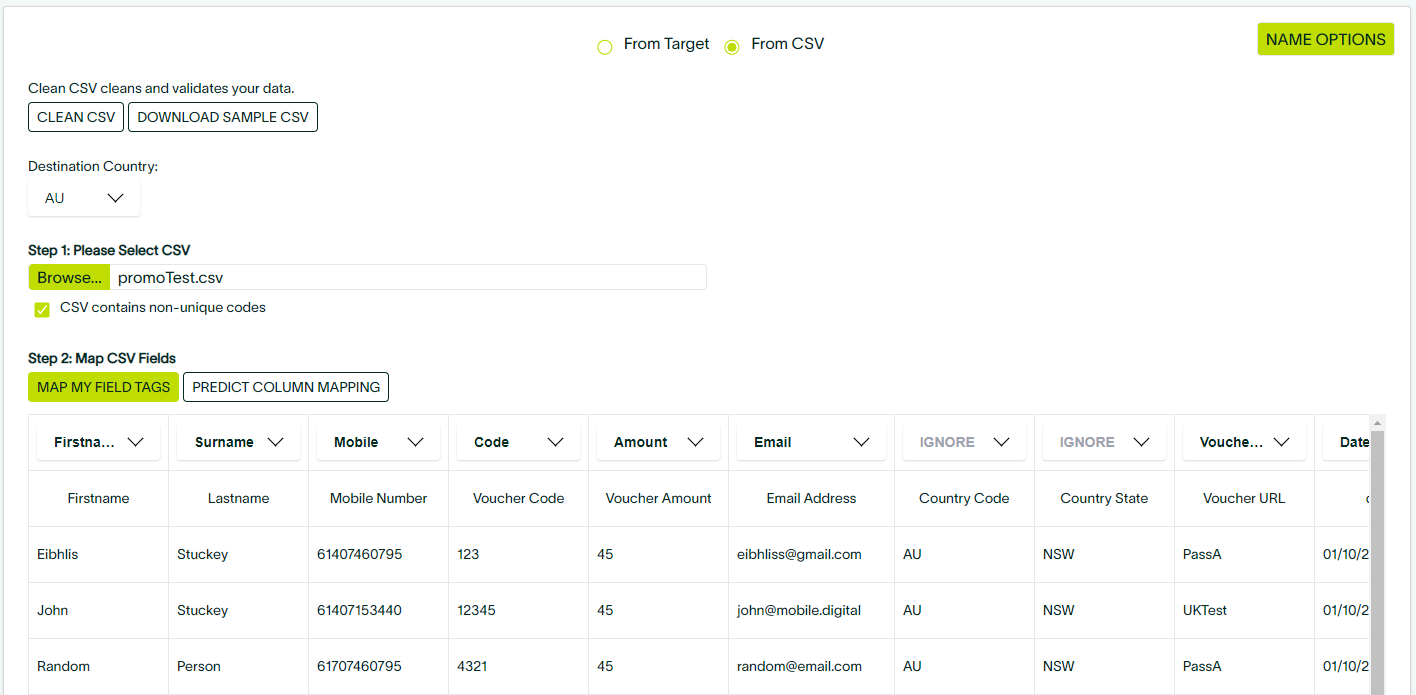Expand the Voucher URL column mapping dropdown
The width and height of the screenshot is (1416, 695).
point(1244,442)
